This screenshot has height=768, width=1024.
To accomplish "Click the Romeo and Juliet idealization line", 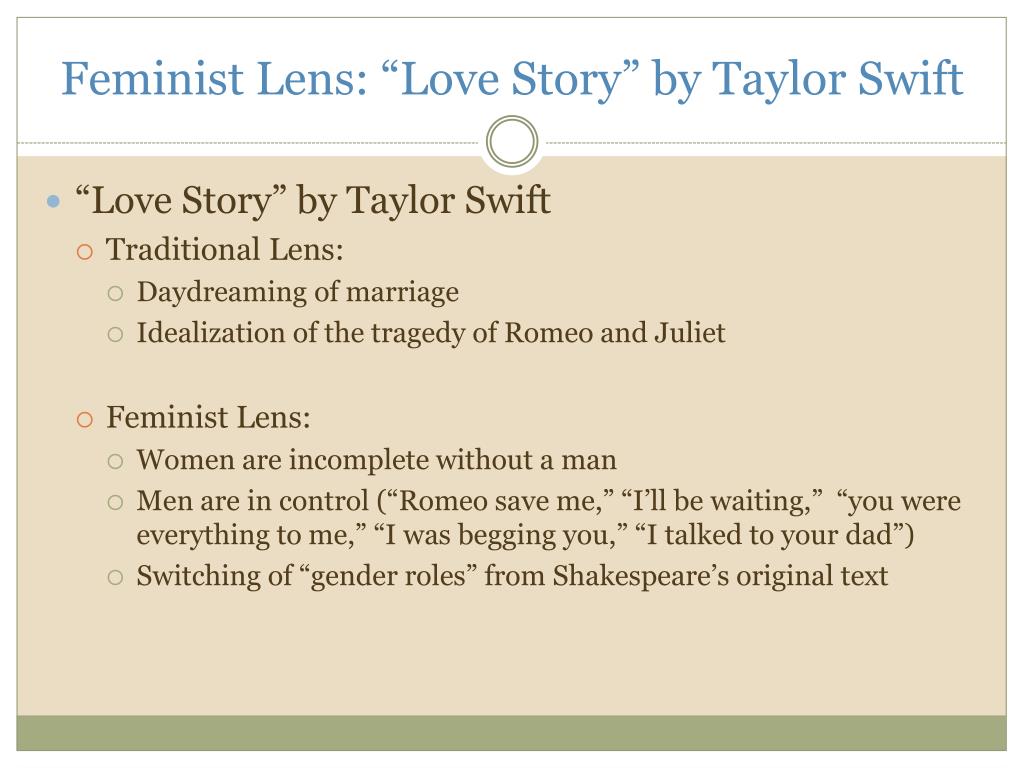I will coord(431,333).
